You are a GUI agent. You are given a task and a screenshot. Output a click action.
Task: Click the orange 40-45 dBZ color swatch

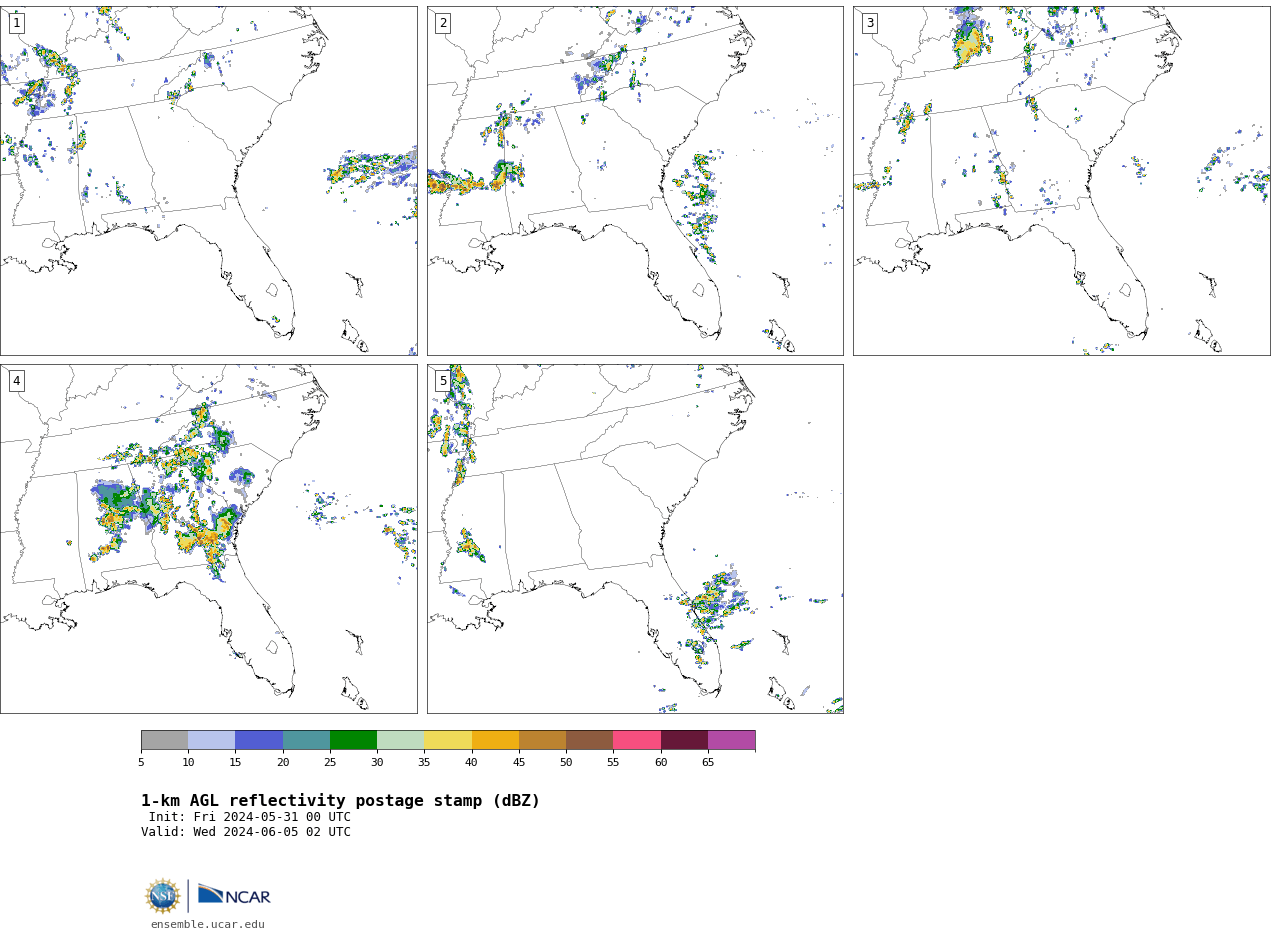coord(495,740)
